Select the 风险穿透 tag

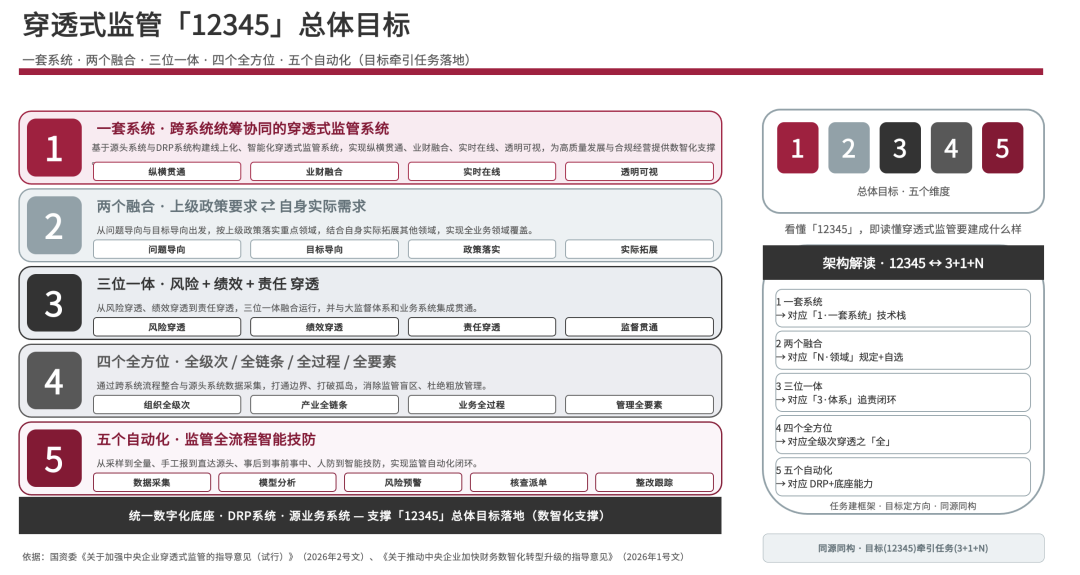pos(167,327)
